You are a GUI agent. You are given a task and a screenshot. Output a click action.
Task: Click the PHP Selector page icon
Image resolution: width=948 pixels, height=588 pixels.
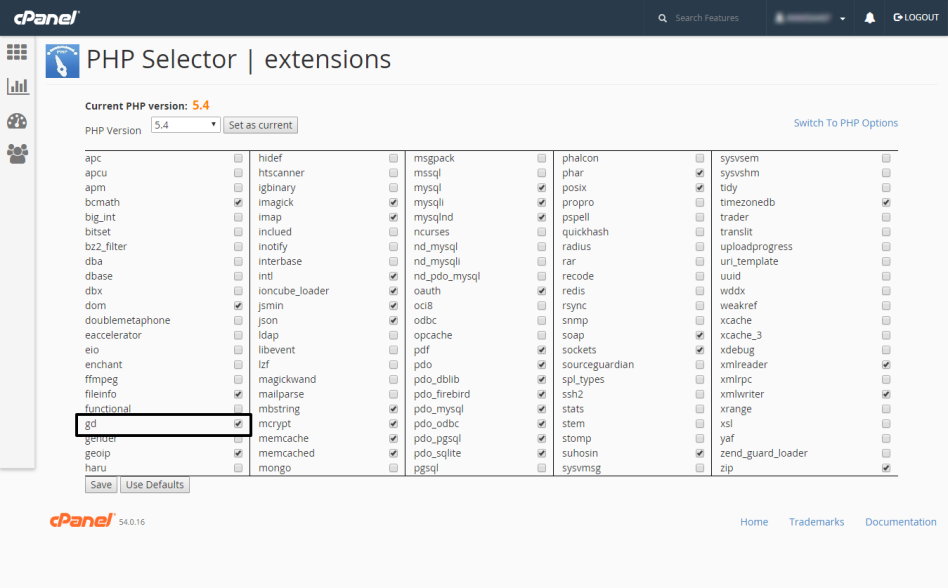click(62, 60)
